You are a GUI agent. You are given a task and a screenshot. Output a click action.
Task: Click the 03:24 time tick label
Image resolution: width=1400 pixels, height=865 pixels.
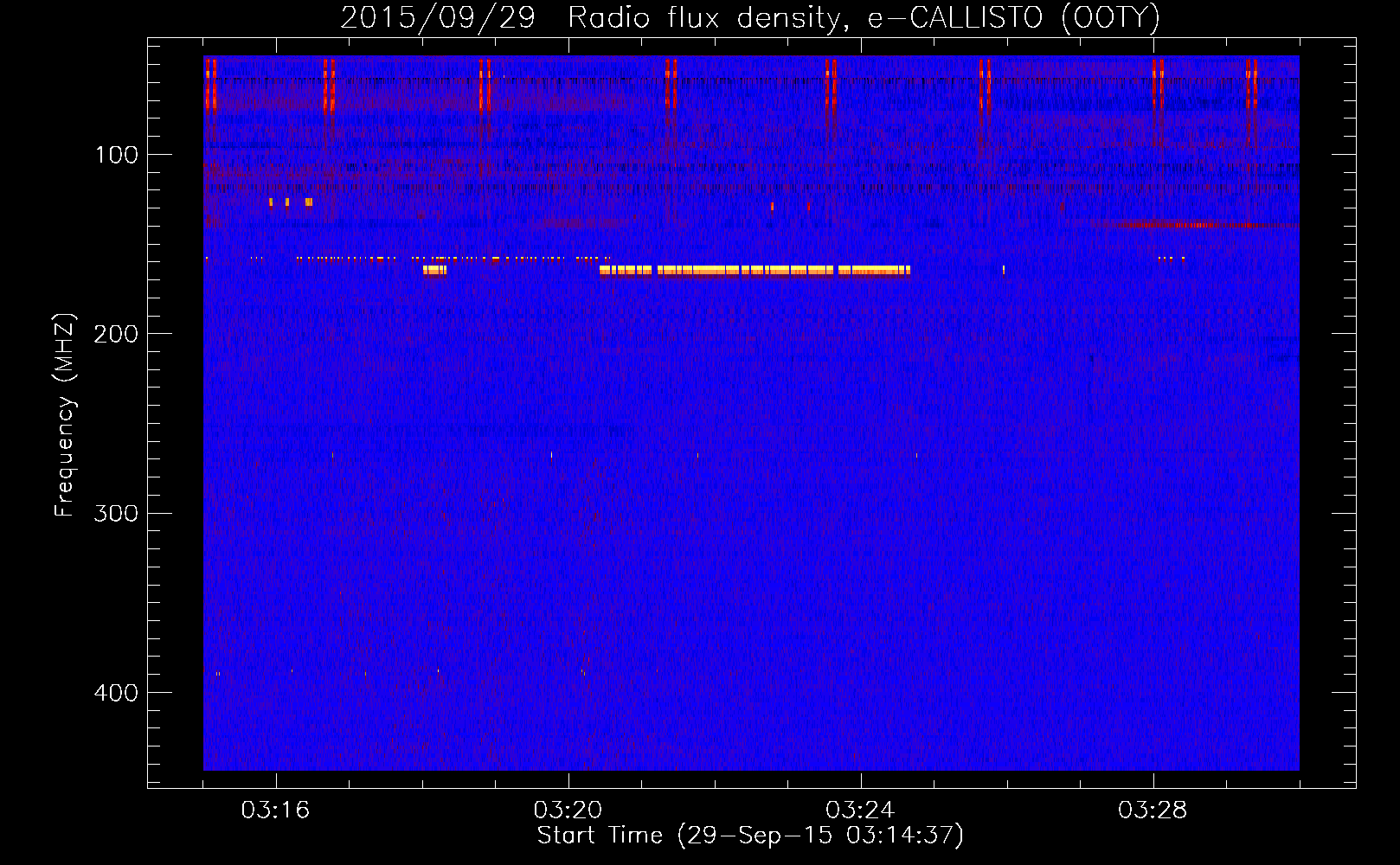coord(860,811)
